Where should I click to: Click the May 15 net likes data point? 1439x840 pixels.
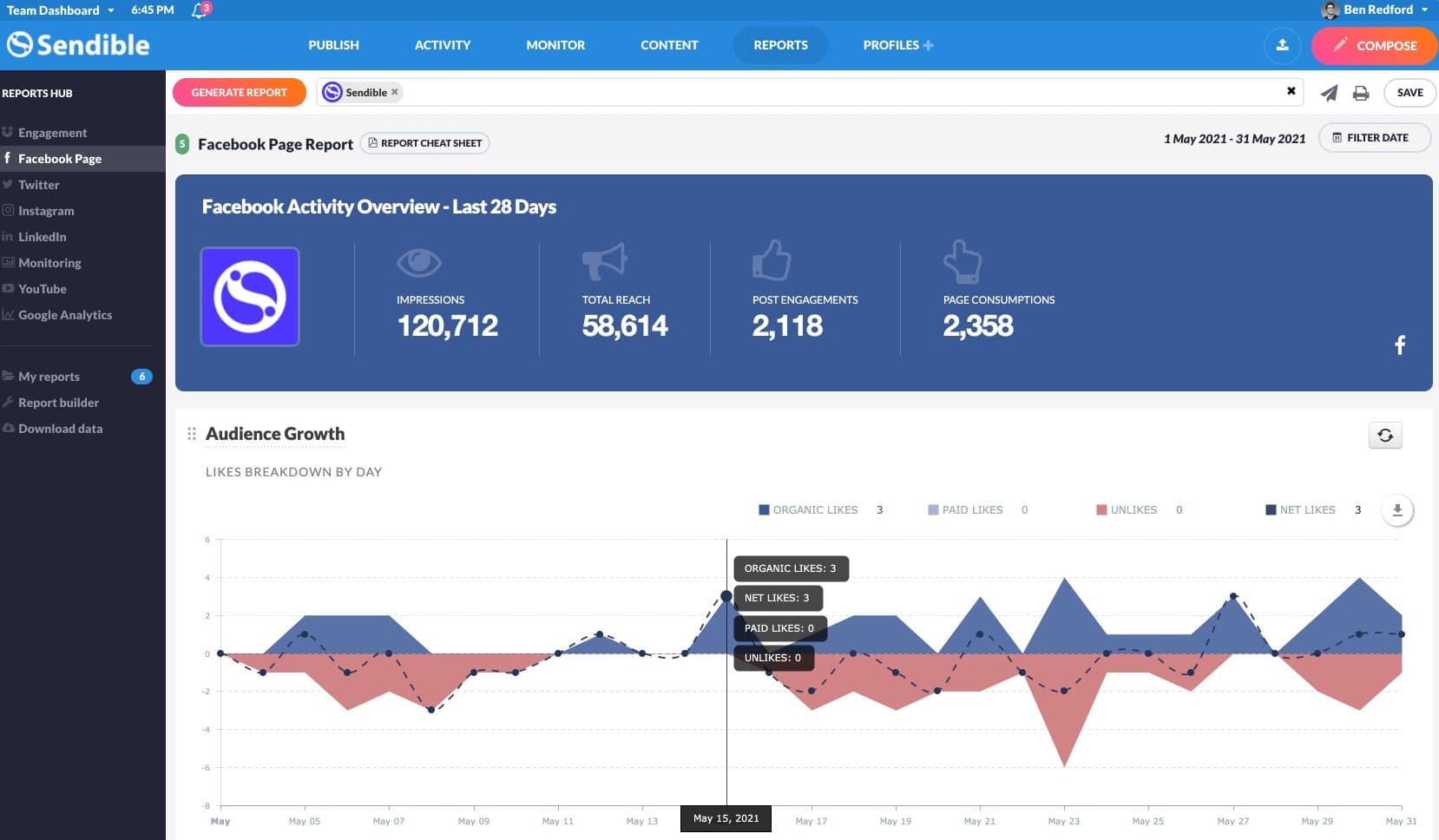pos(726,596)
